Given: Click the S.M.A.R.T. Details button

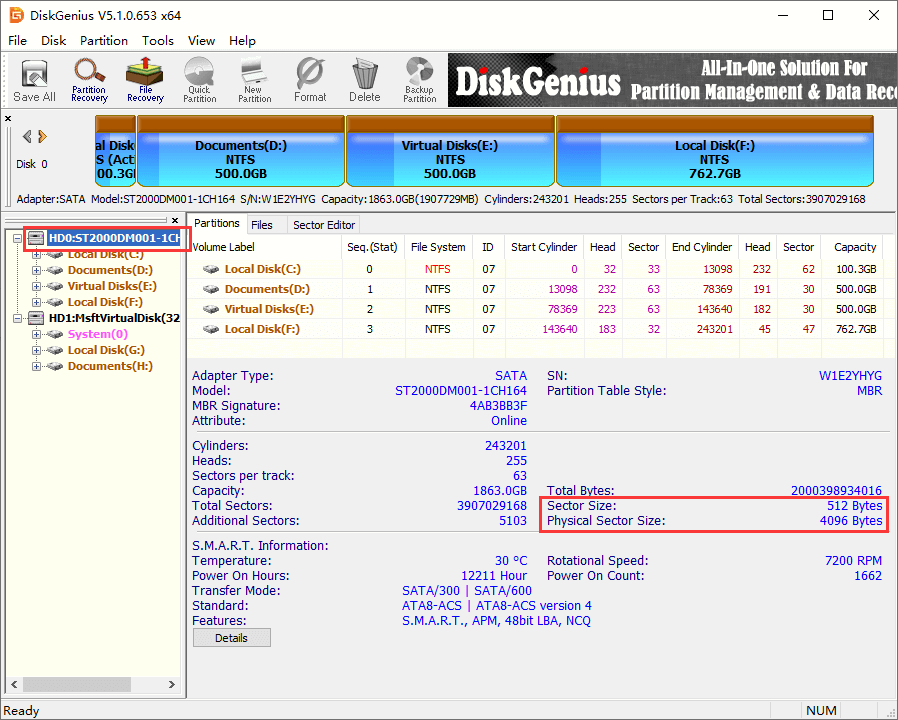Looking at the screenshot, I should [x=231, y=638].
